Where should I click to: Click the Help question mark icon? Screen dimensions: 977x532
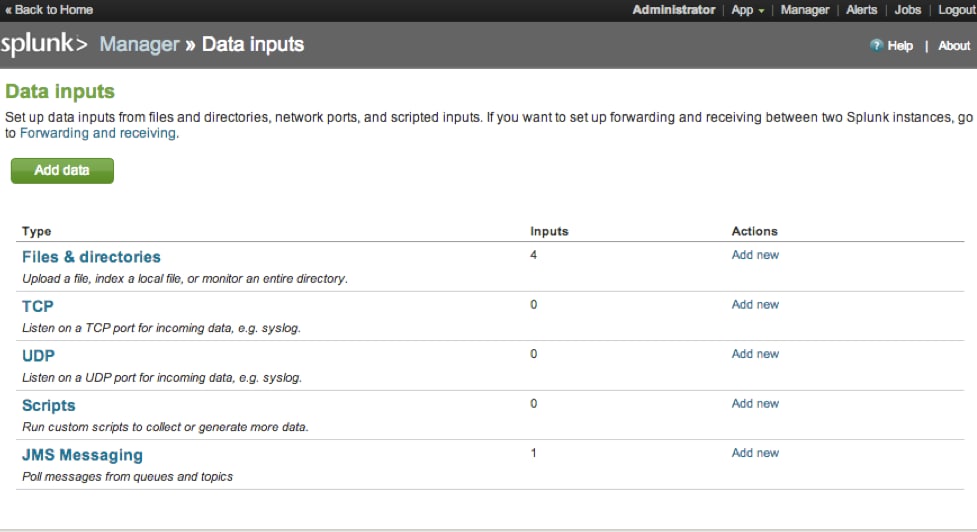[876, 45]
